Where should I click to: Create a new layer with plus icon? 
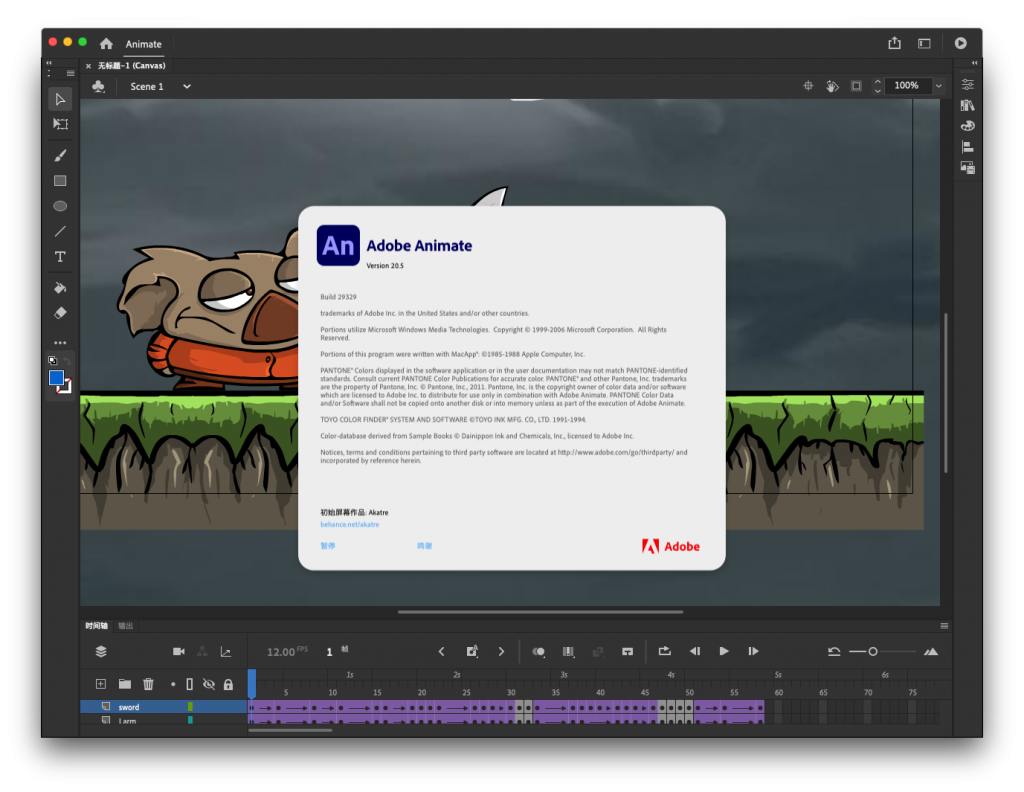[101, 684]
